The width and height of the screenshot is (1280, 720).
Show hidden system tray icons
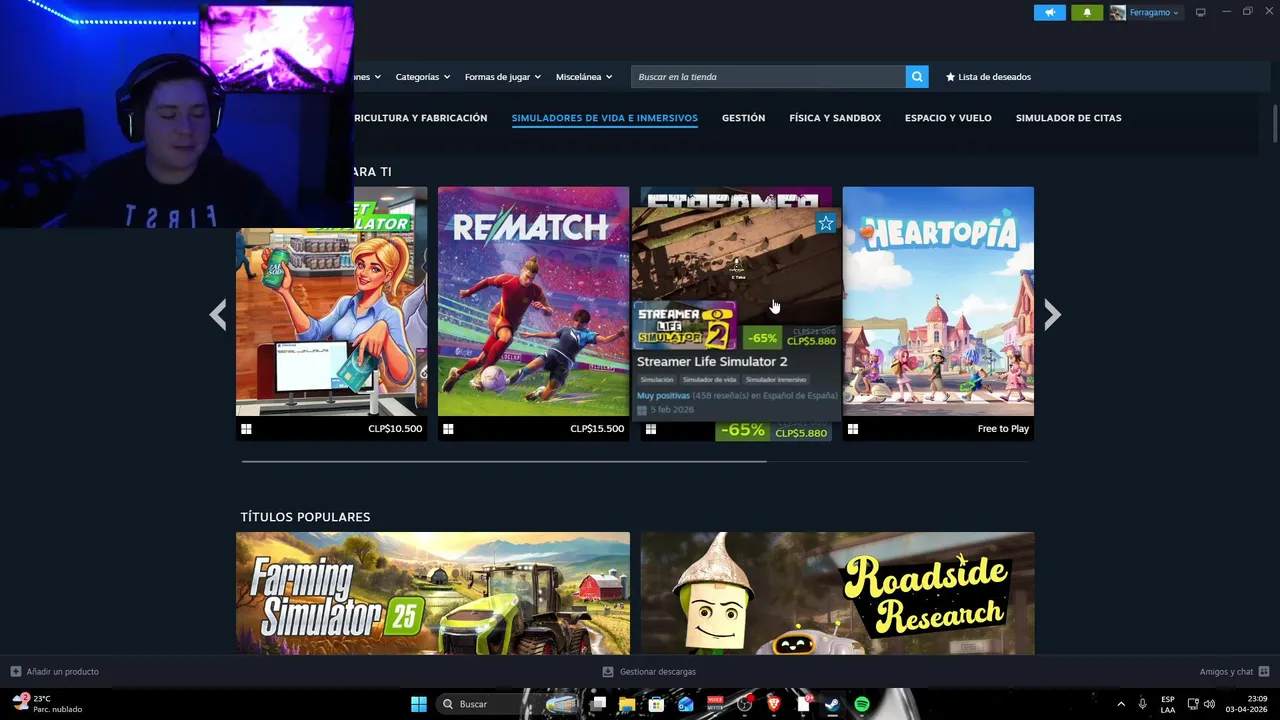[1120, 704]
